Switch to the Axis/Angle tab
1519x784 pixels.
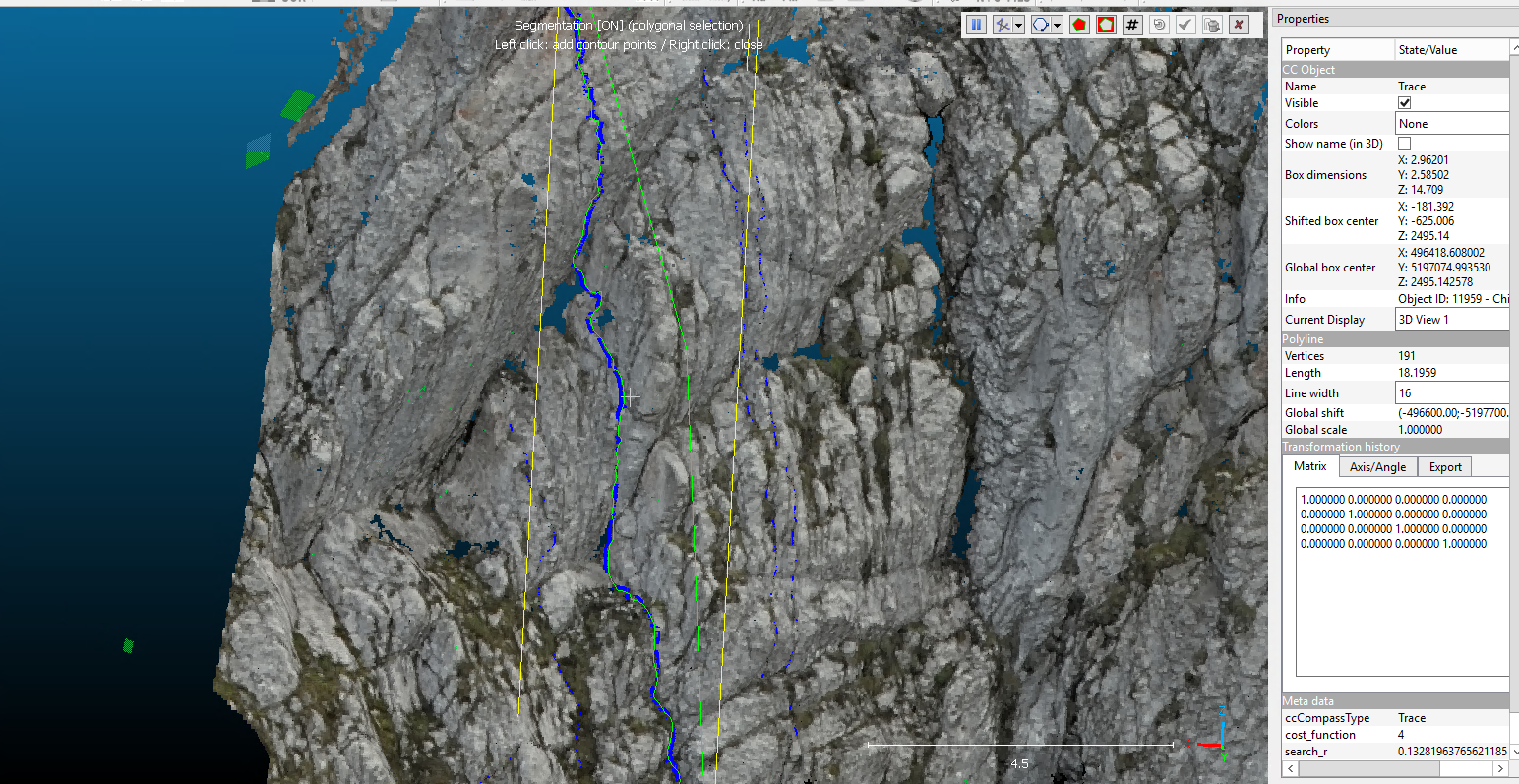(1376, 466)
